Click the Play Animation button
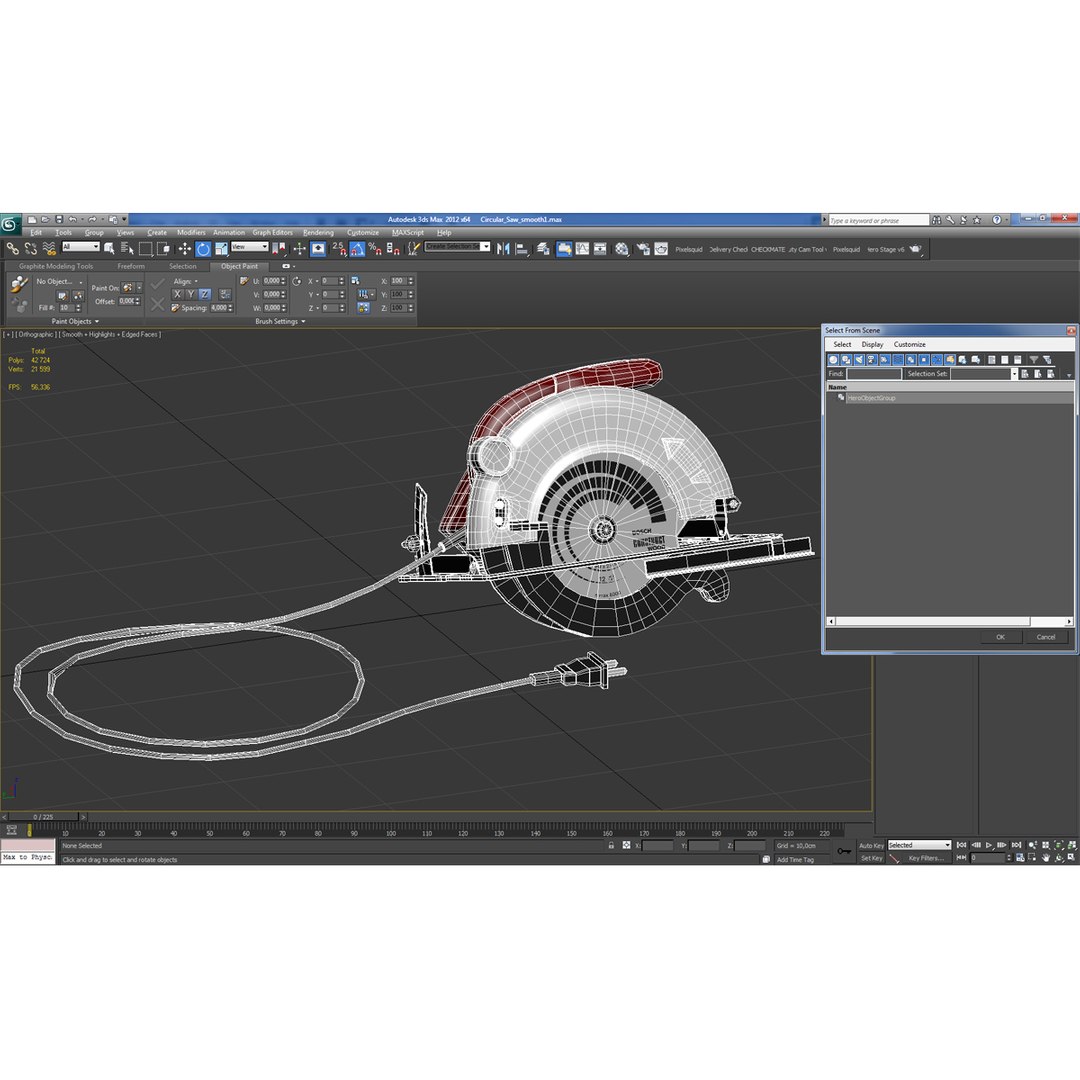The height and width of the screenshot is (1080, 1080). (988, 845)
